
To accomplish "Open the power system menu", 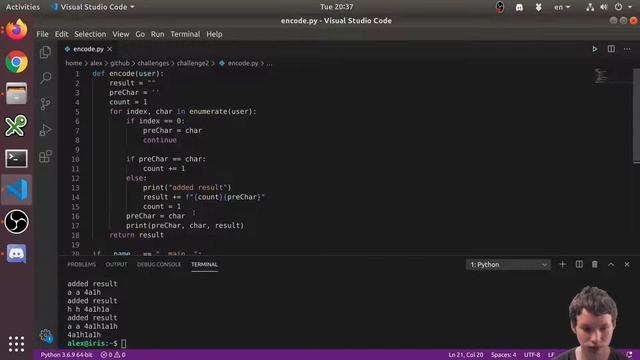I will 619,7.
